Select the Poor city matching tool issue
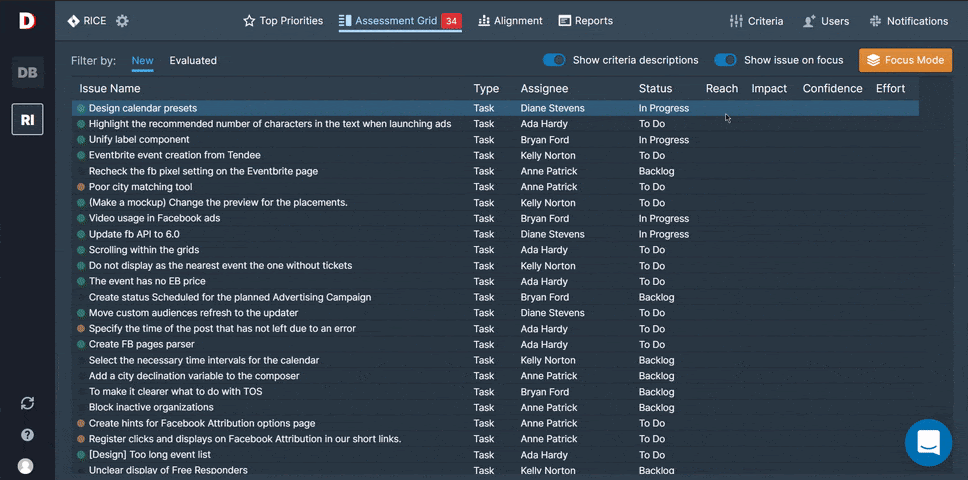968x480 pixels. (140, 187)
